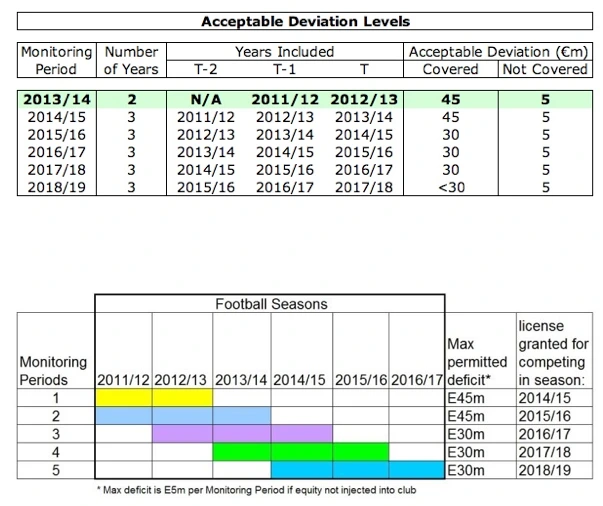Select the 2014/15 monitoring period cell in top table

57,117
